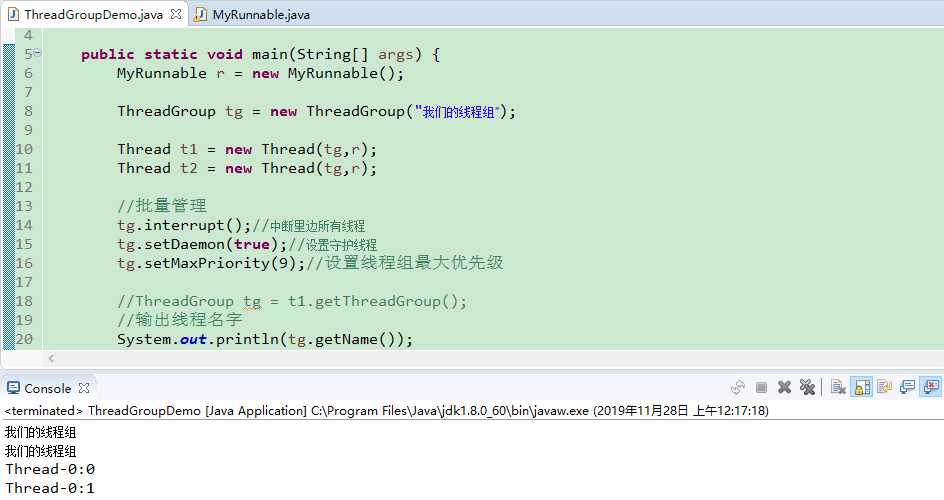Click the Console monitor icon on Console tab
Viewport: 944px width, 500px height.
[13, 388]
